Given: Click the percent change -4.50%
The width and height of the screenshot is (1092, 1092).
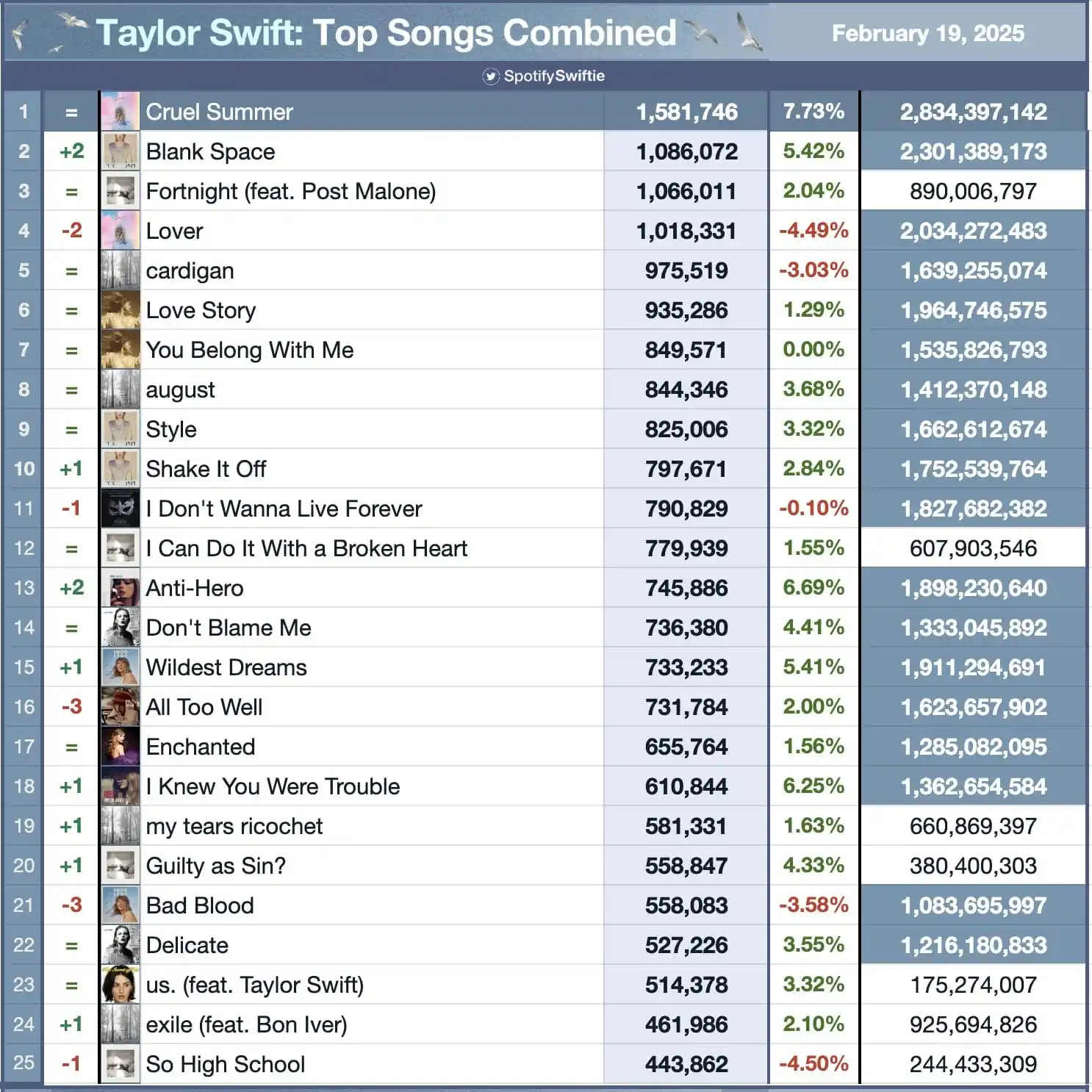Looking at the screenshot, I should 813,1063.
